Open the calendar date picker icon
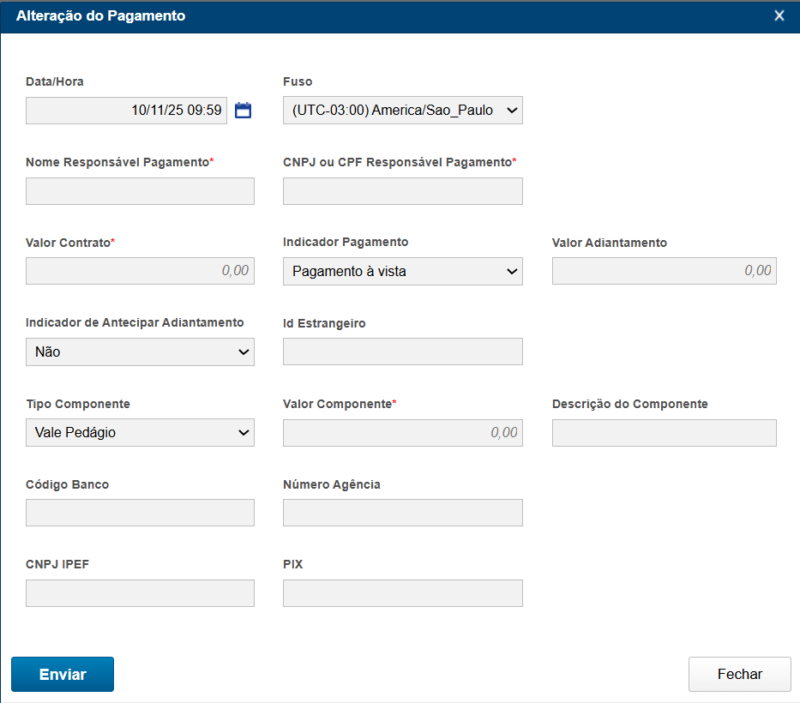 243,111
